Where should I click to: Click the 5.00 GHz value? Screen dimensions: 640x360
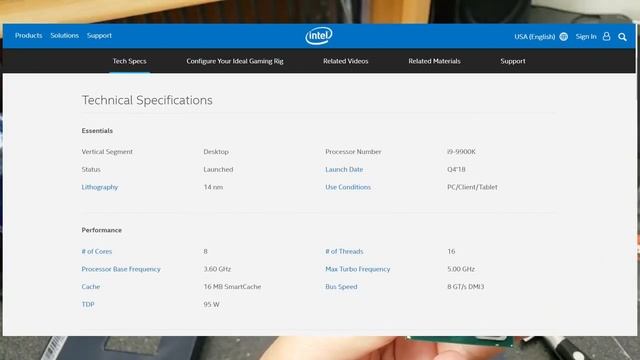[x=461, y=269]
